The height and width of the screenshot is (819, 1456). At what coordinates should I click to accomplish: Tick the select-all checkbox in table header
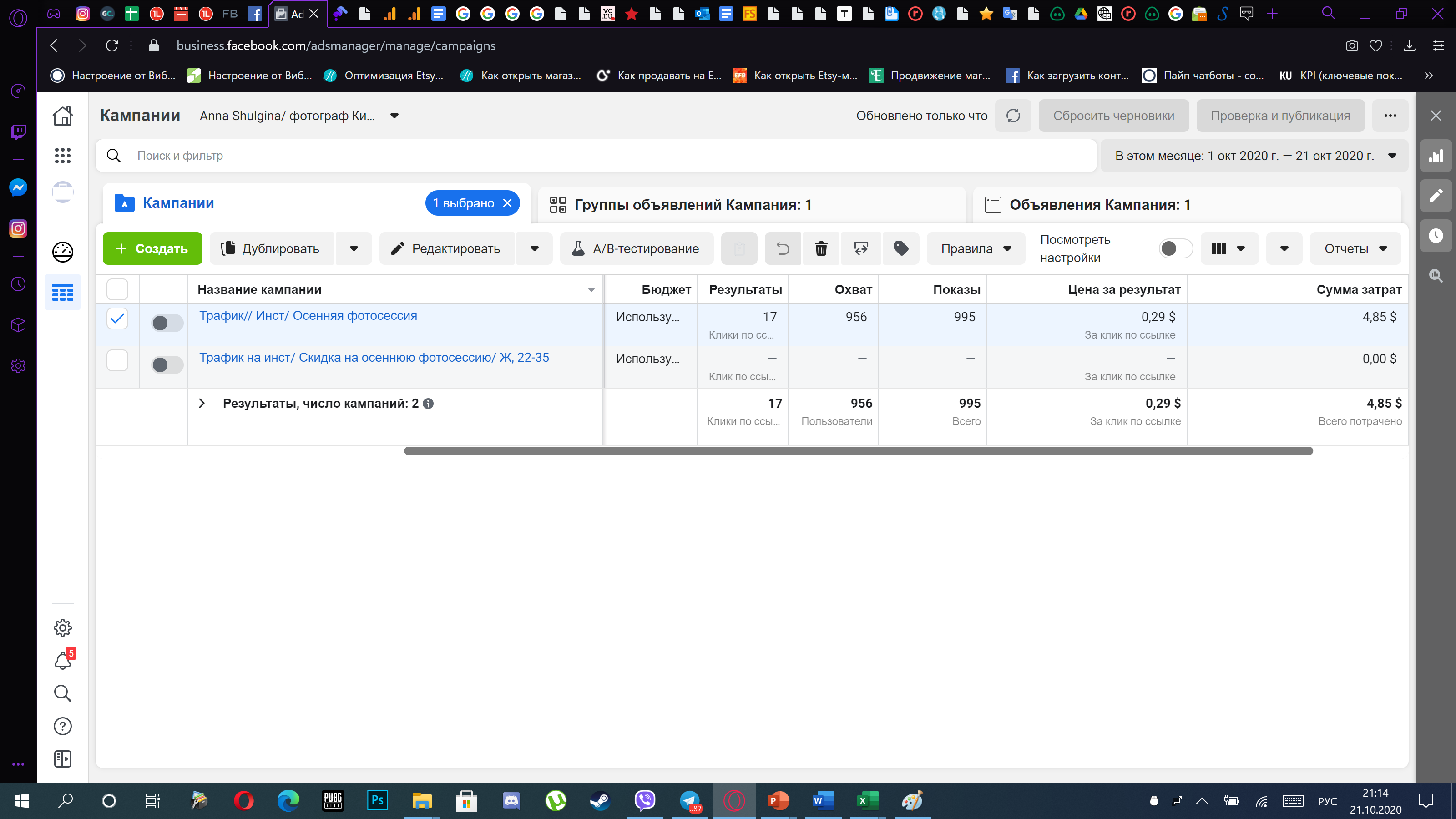coord(117,289)
